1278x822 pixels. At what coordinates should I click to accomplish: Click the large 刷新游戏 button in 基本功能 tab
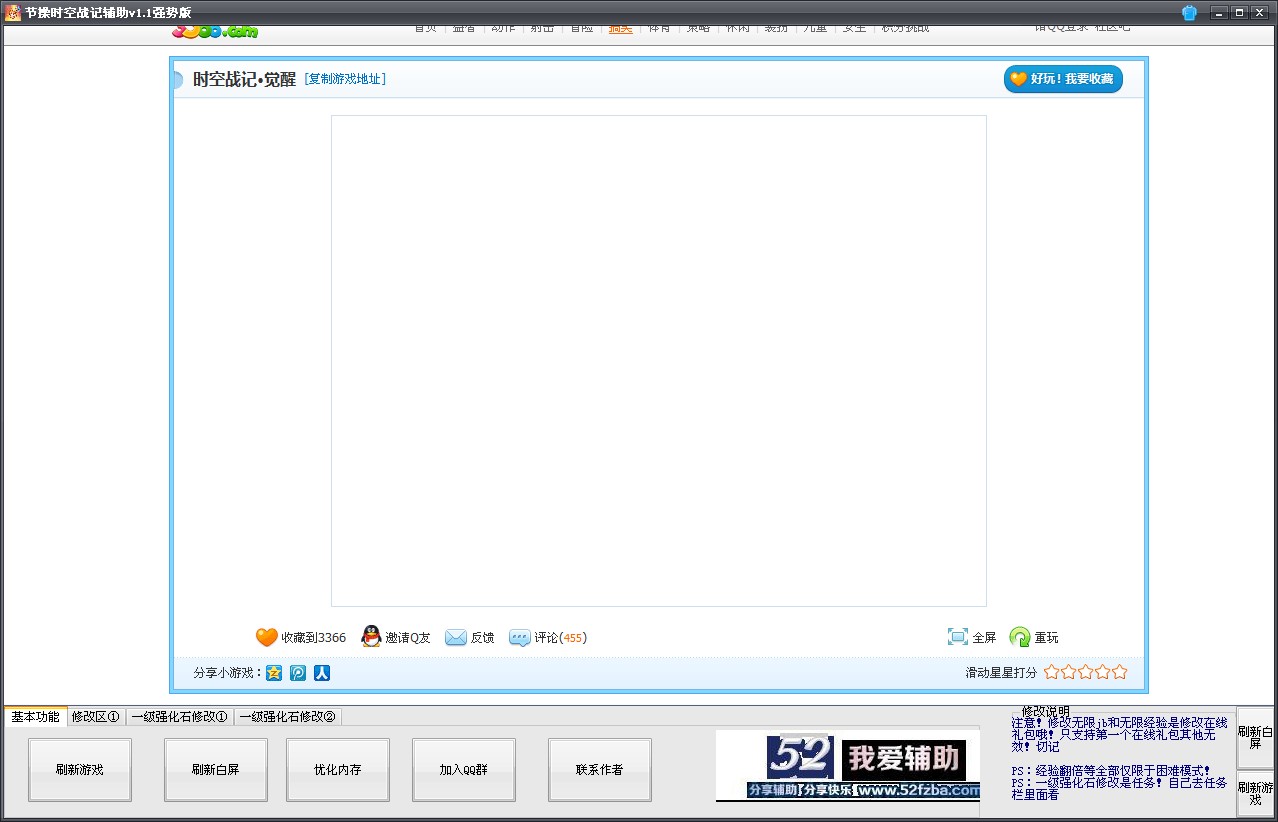pyautogui.click(x=80, y=770)
